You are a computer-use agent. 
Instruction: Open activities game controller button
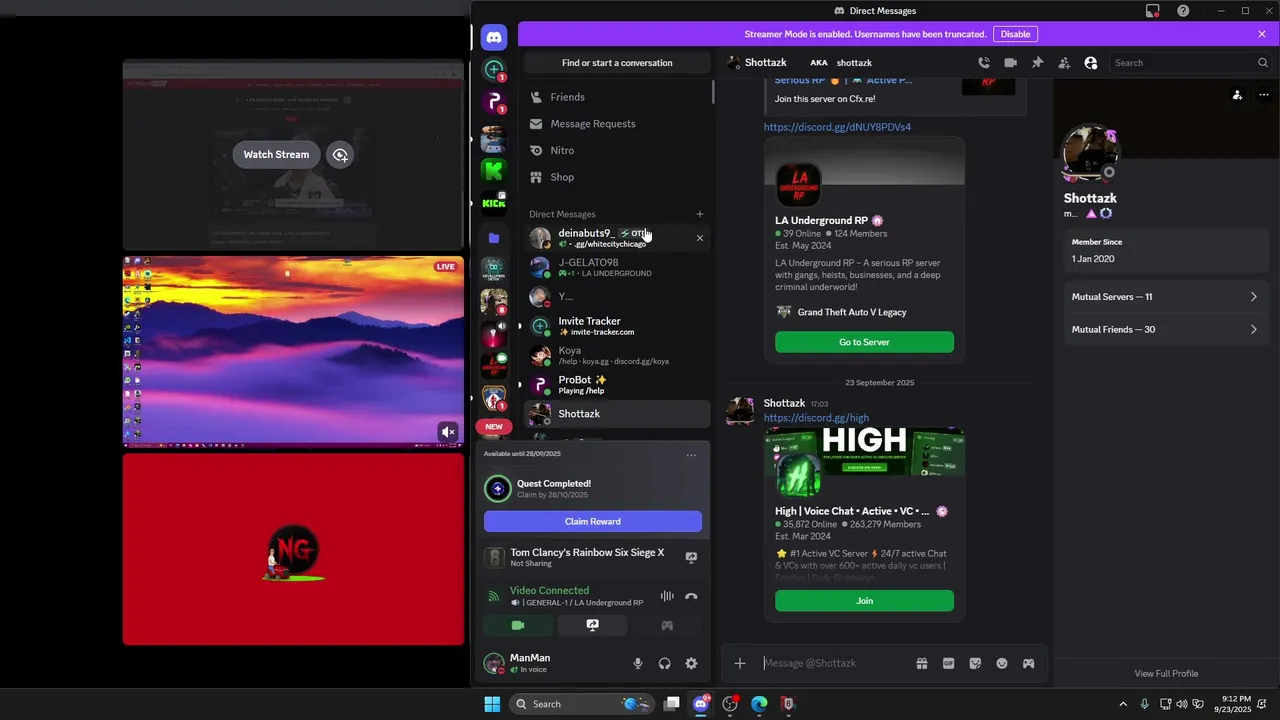coord(667,625)
